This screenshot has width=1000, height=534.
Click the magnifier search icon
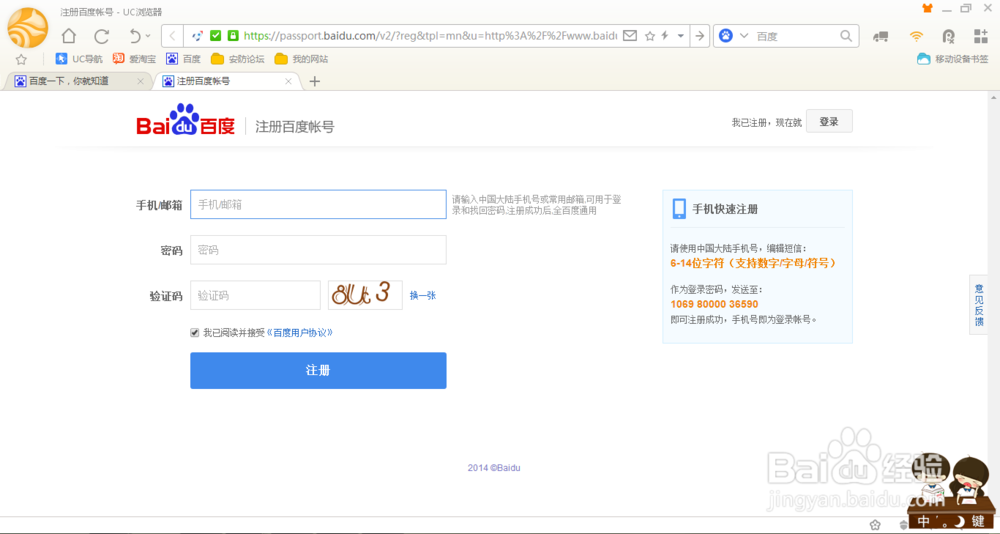click(x=846, y=36)
